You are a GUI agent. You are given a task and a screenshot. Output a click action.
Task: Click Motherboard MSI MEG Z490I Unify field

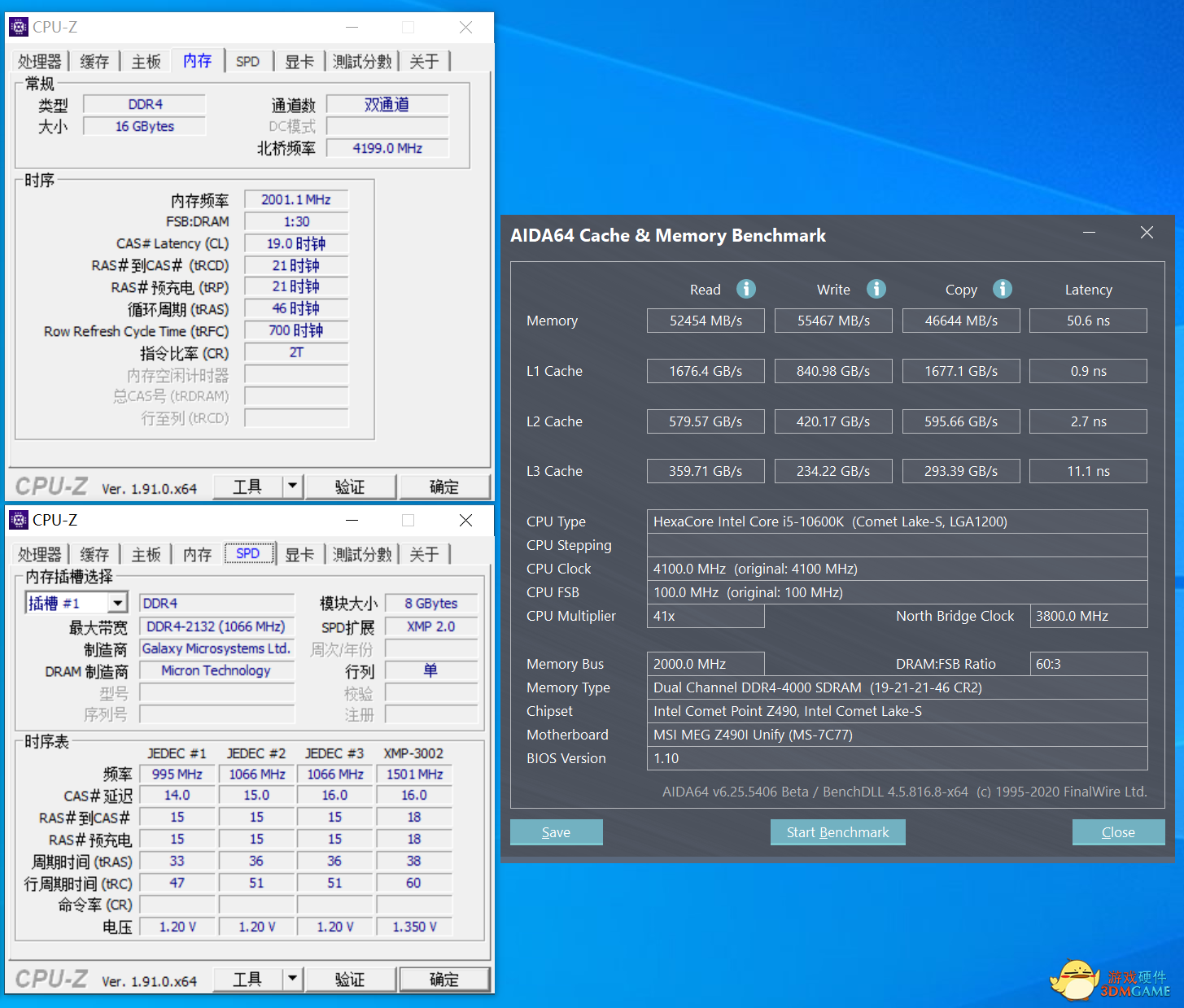click(x=897, y=735)
